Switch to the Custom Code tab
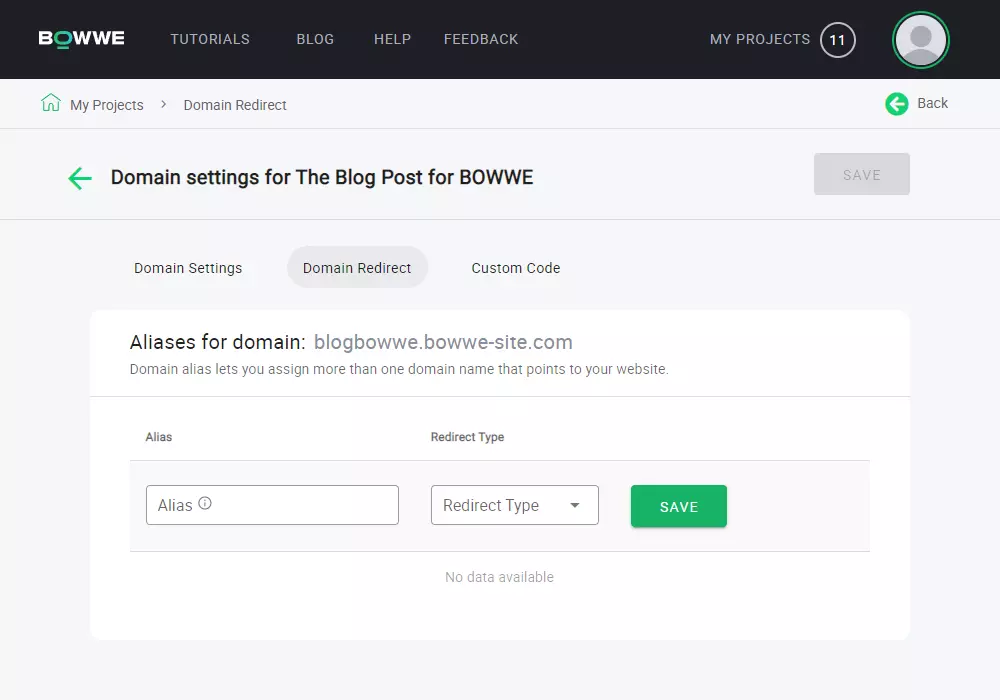This screenshot has width=1000, height=700. coord(516,268)
